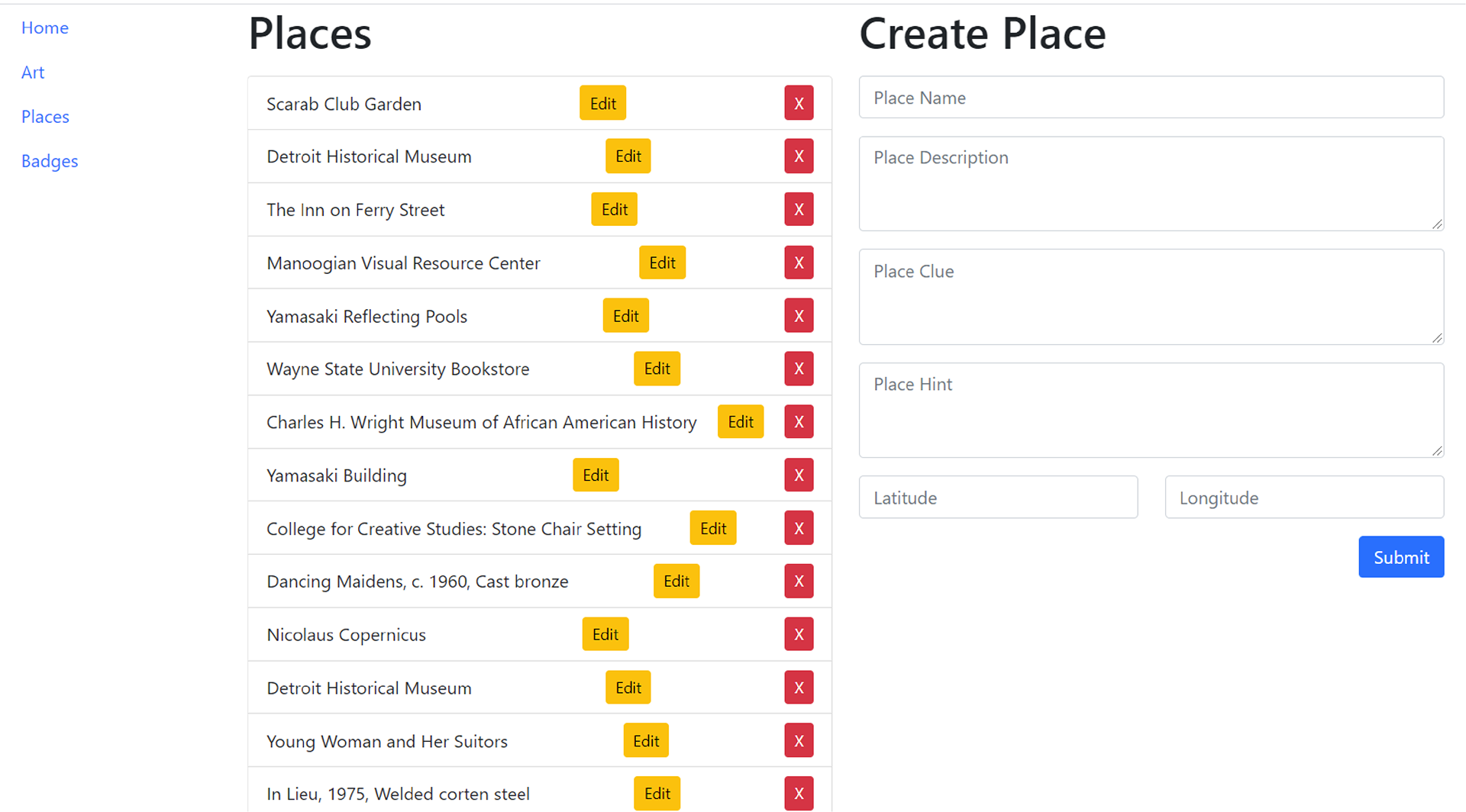Delete Young Woman and Her Suitors

[799, 740]
